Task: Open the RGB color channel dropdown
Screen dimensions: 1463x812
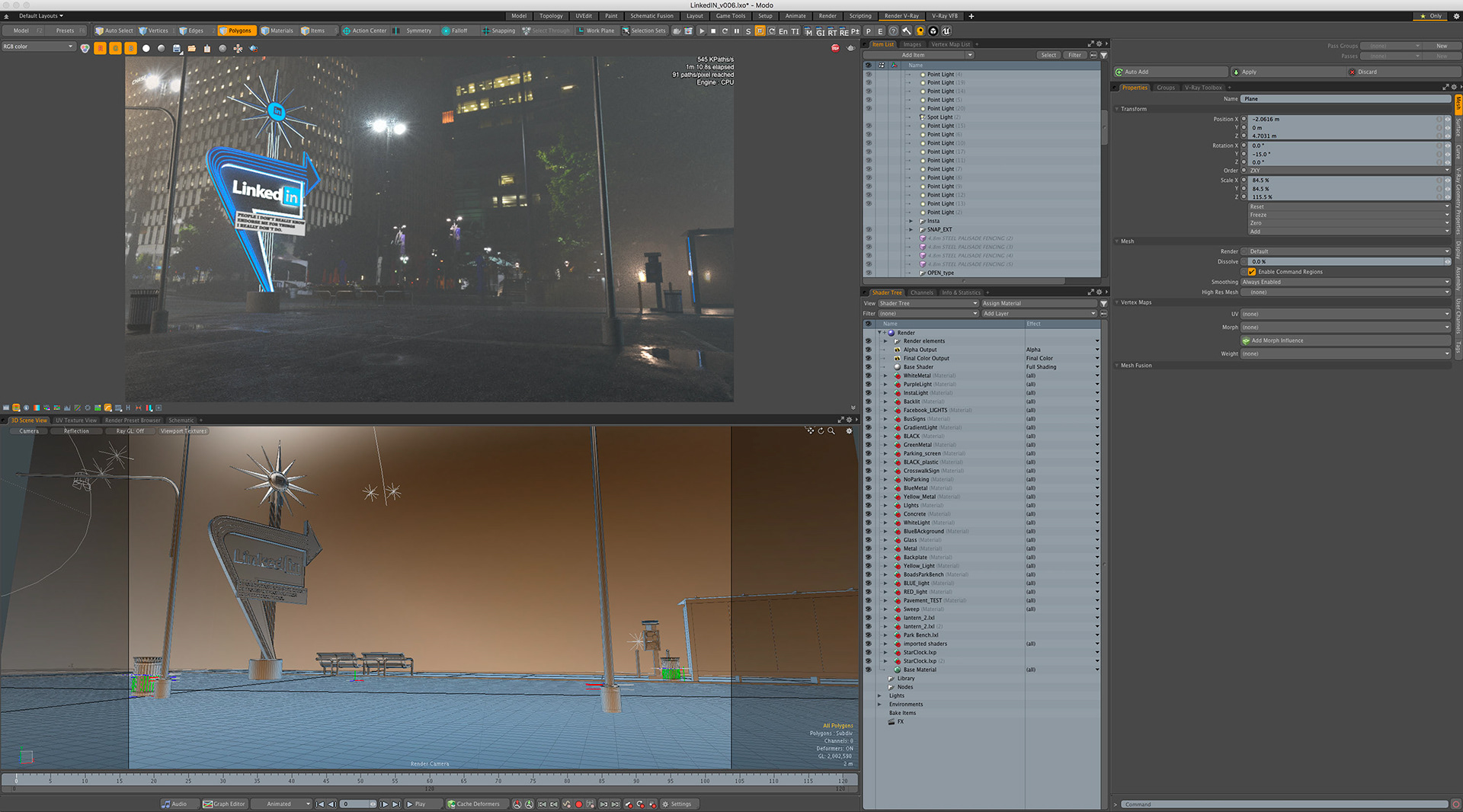Action: 38,46
